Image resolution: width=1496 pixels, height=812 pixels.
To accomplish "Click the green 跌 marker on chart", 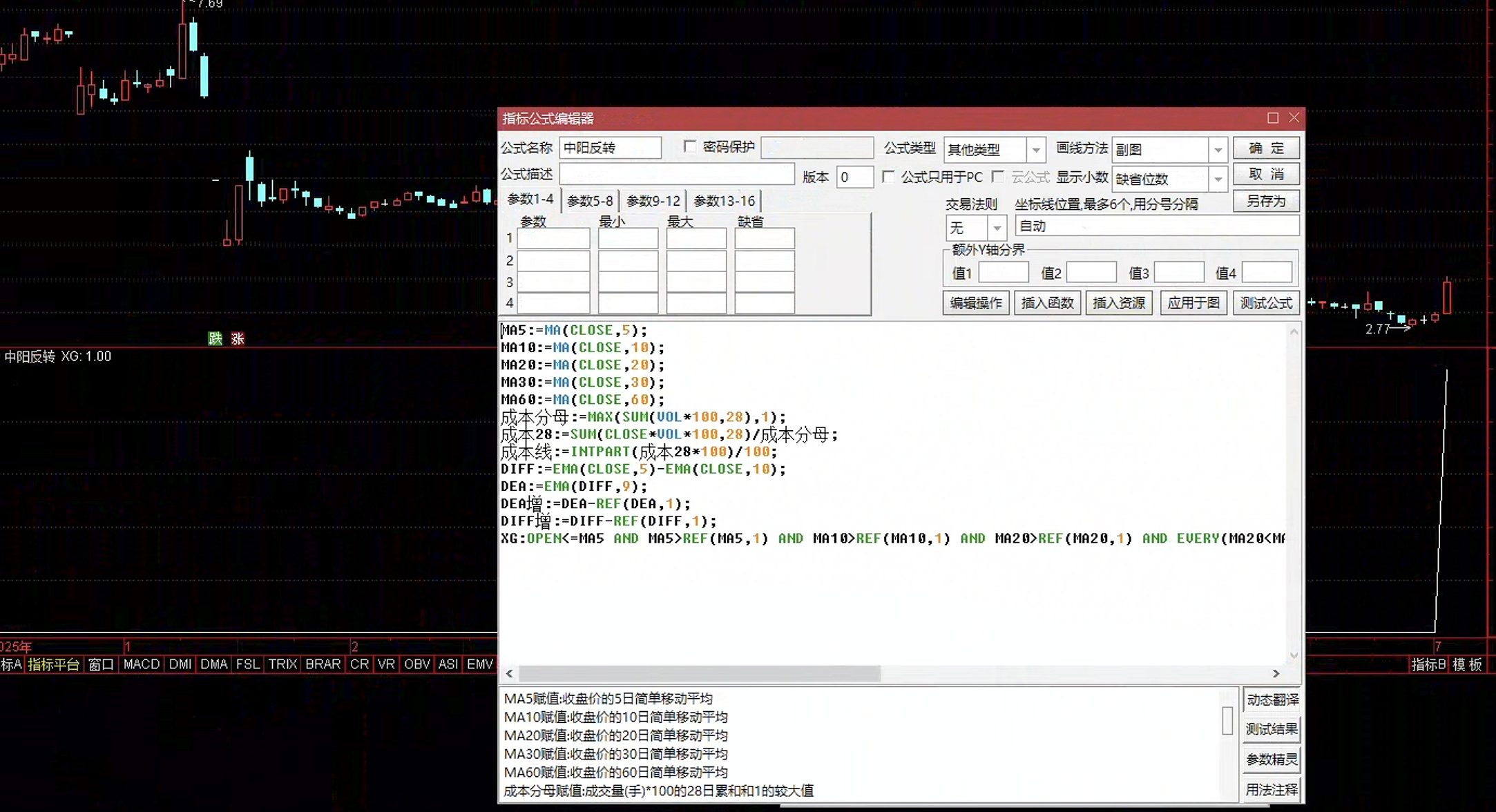I will tap(215, 338).
